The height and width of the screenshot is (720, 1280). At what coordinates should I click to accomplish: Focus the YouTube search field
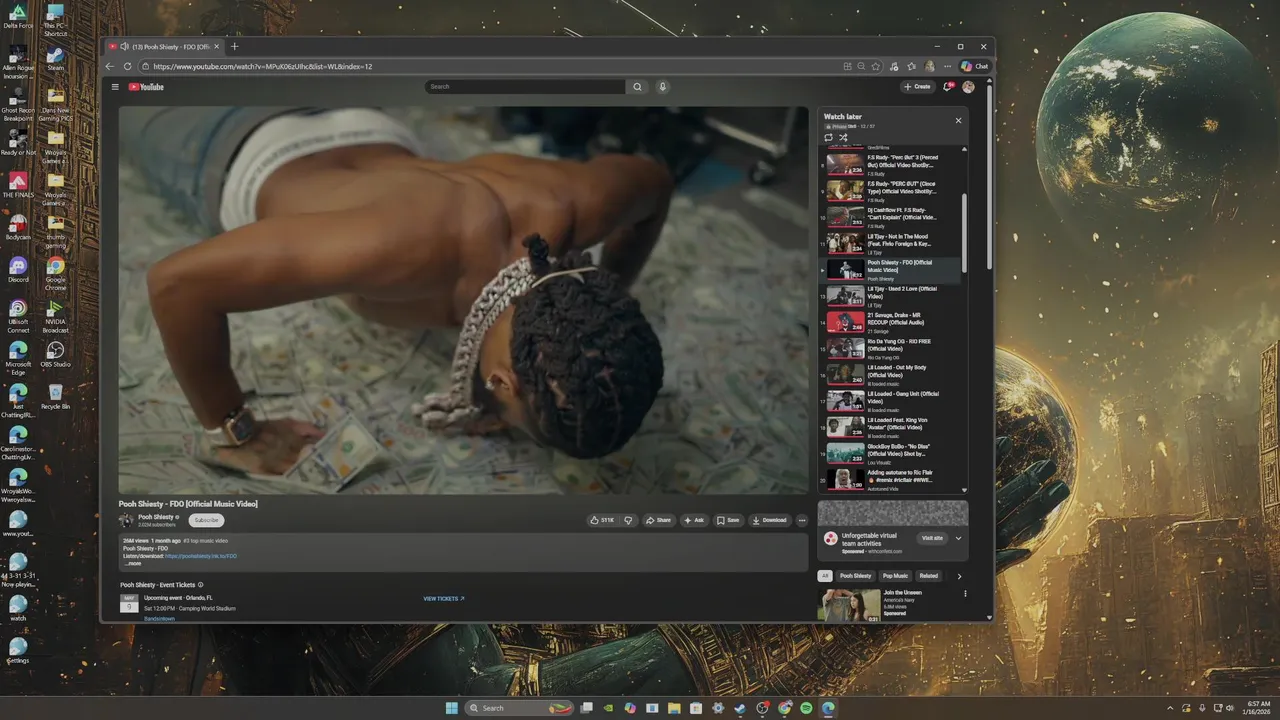(526, 87)
